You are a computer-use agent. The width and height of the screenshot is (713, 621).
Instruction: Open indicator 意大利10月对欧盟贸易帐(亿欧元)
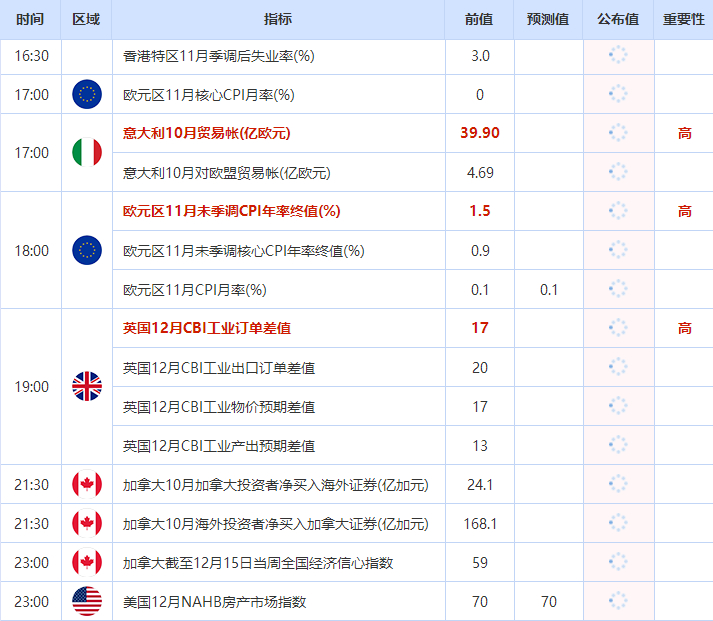coord(226,173)
